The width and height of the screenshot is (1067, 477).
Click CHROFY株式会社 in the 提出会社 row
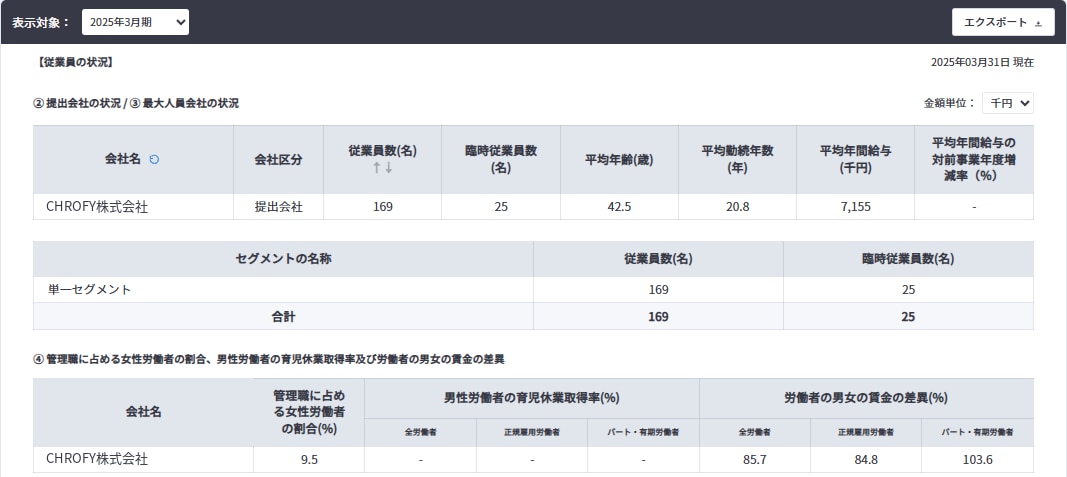[97, 207]
